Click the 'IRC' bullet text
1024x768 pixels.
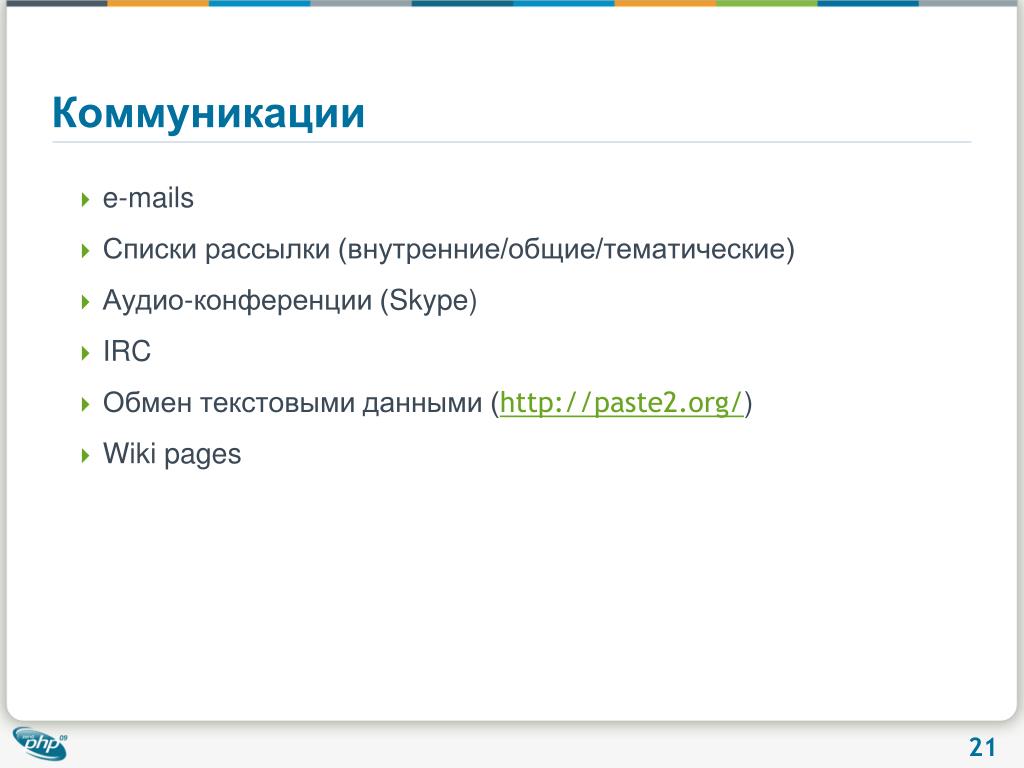(127, 351)
